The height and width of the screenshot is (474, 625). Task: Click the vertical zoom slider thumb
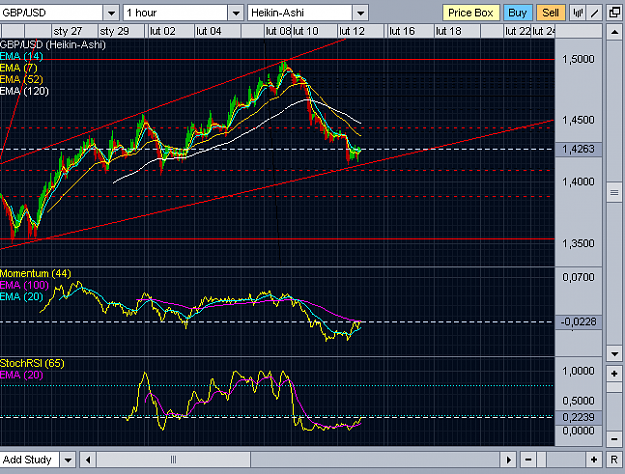pos(614,387)
